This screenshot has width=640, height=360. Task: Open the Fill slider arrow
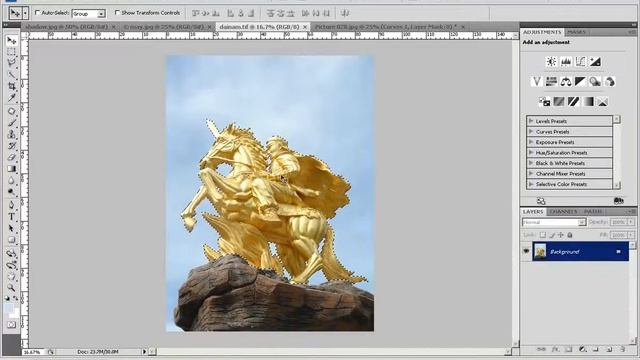click(631, 235)
